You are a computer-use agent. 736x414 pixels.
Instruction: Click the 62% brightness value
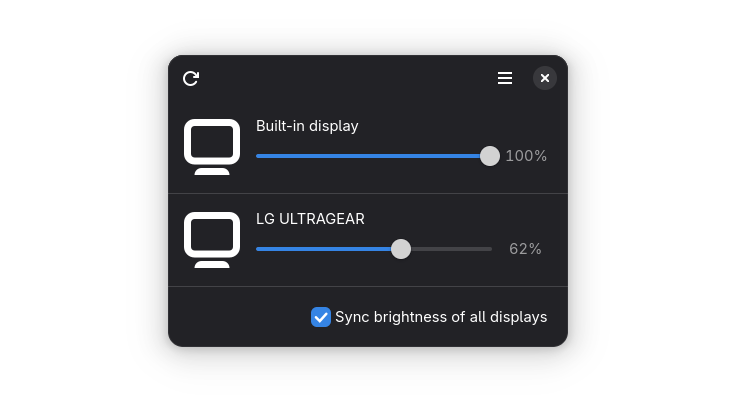point(525,249)
